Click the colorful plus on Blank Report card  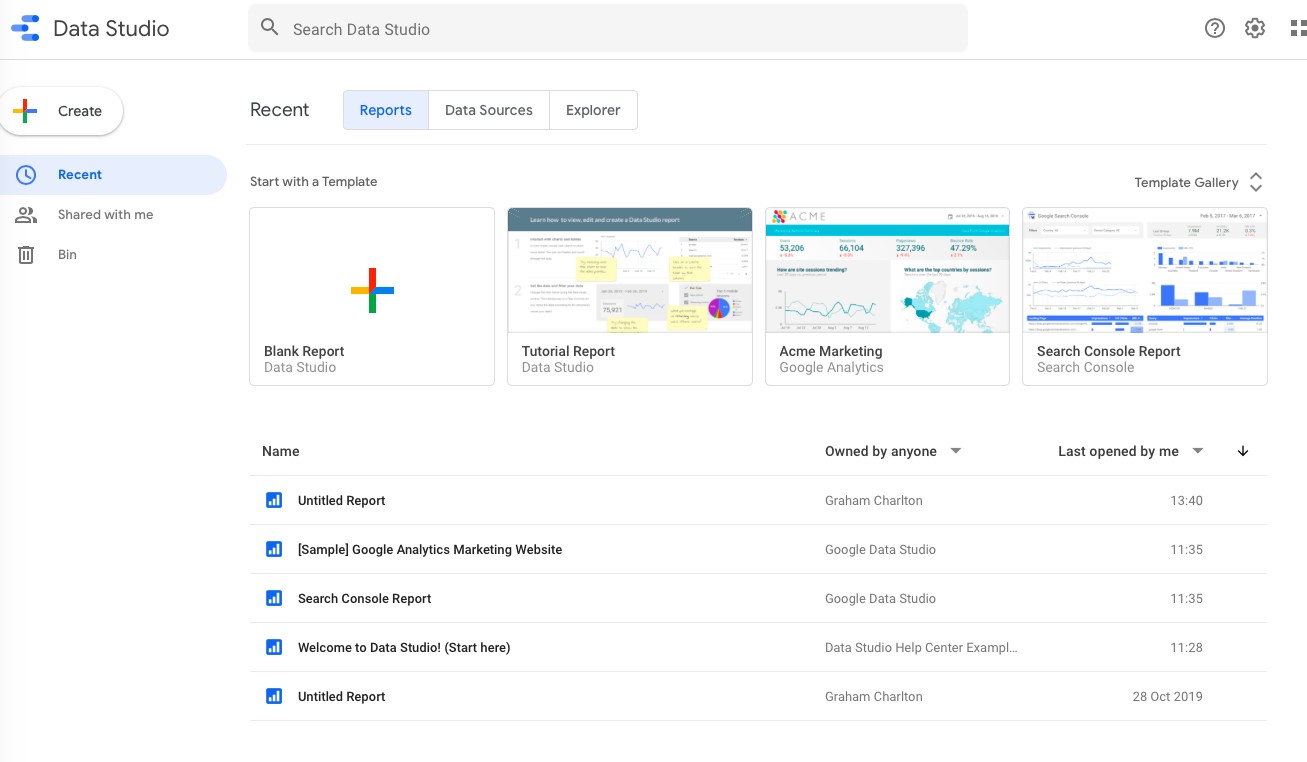(x=372, y=290)
